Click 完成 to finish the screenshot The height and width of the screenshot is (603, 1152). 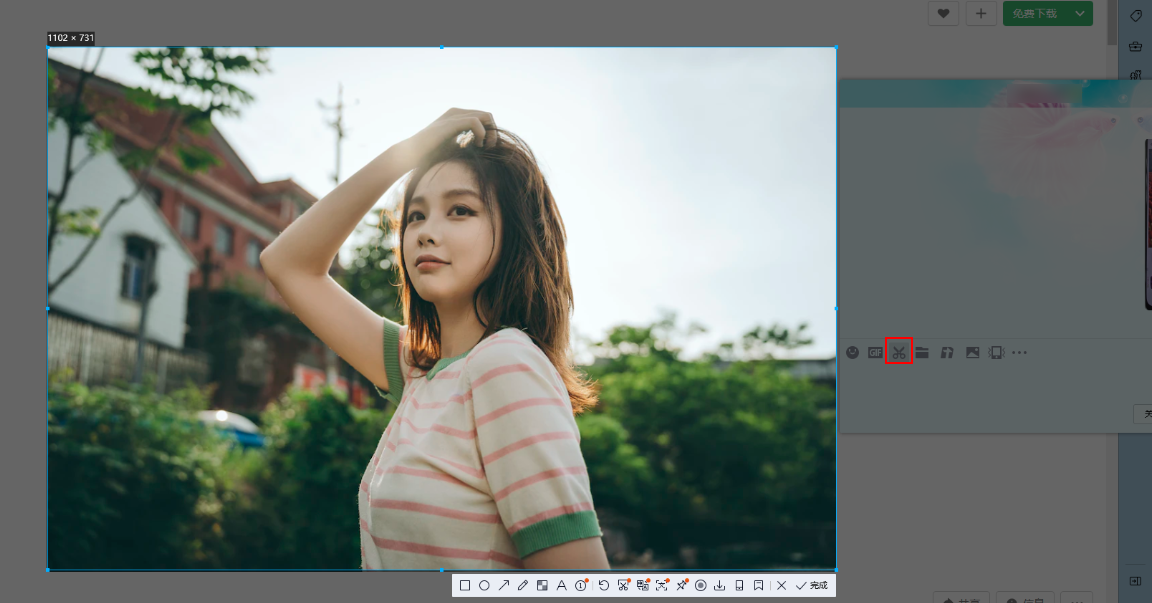click(812, 585)
